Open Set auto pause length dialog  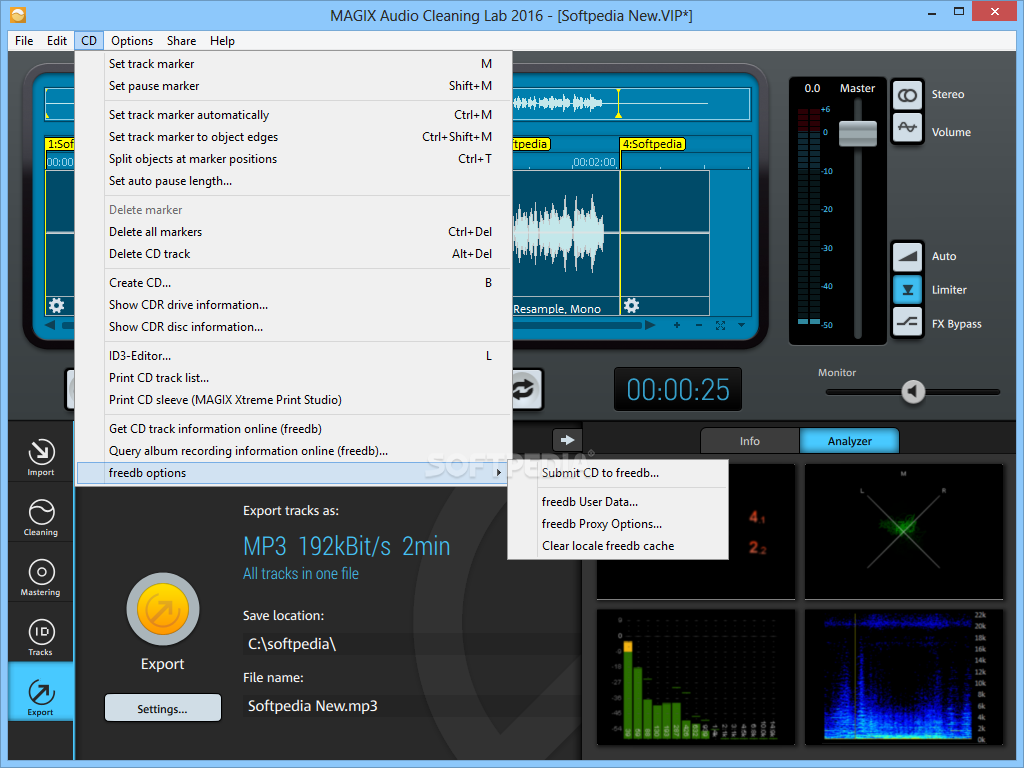pos(292,181)
